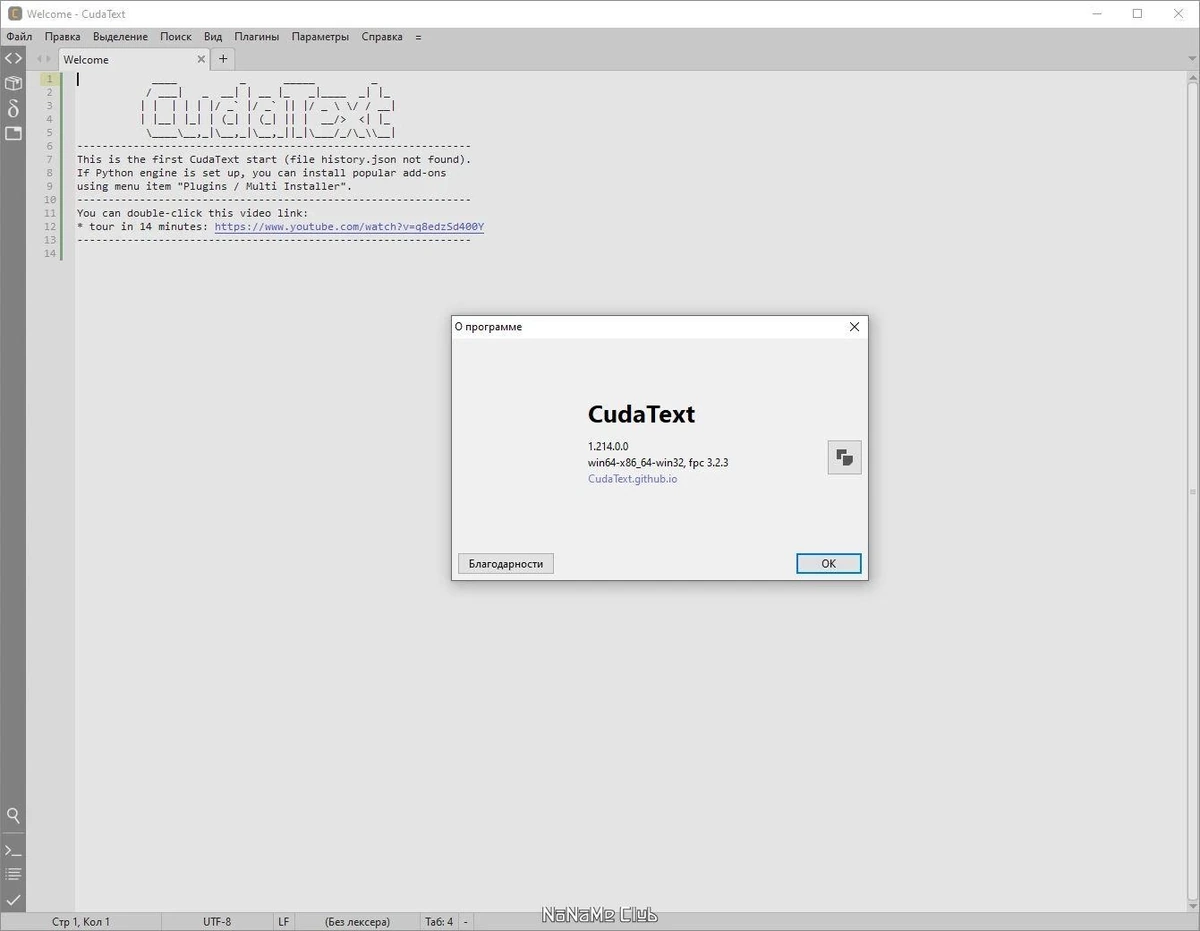Click the Благодарности button
The height and width of the screenshot is (931, 1200).
[x=506, y=564]
